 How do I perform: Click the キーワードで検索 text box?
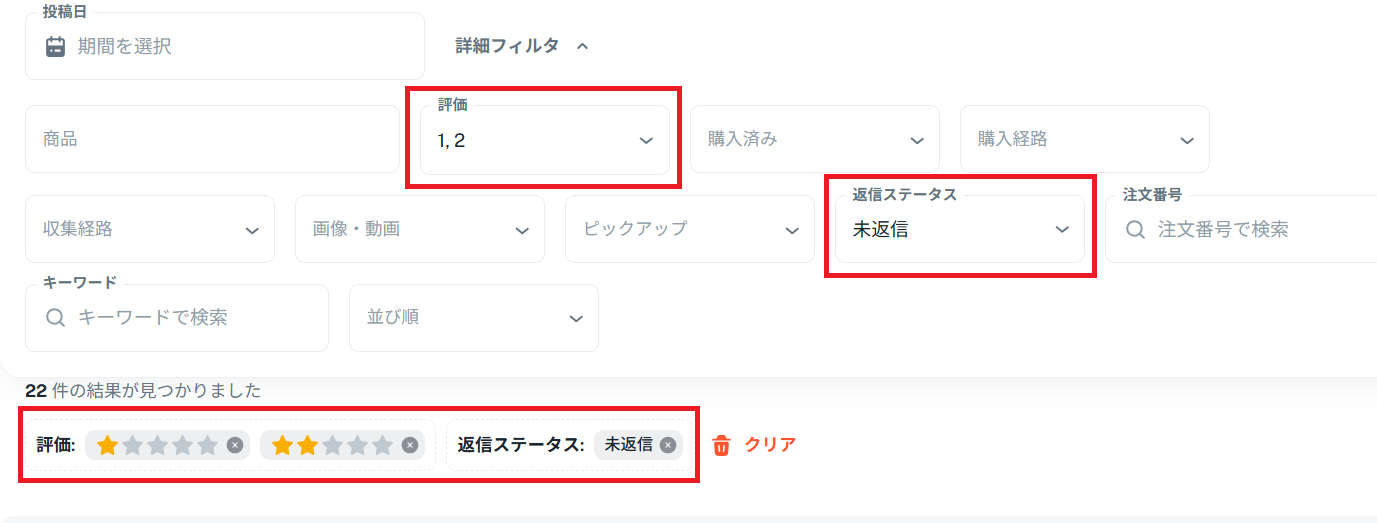(x=177, y=318)
